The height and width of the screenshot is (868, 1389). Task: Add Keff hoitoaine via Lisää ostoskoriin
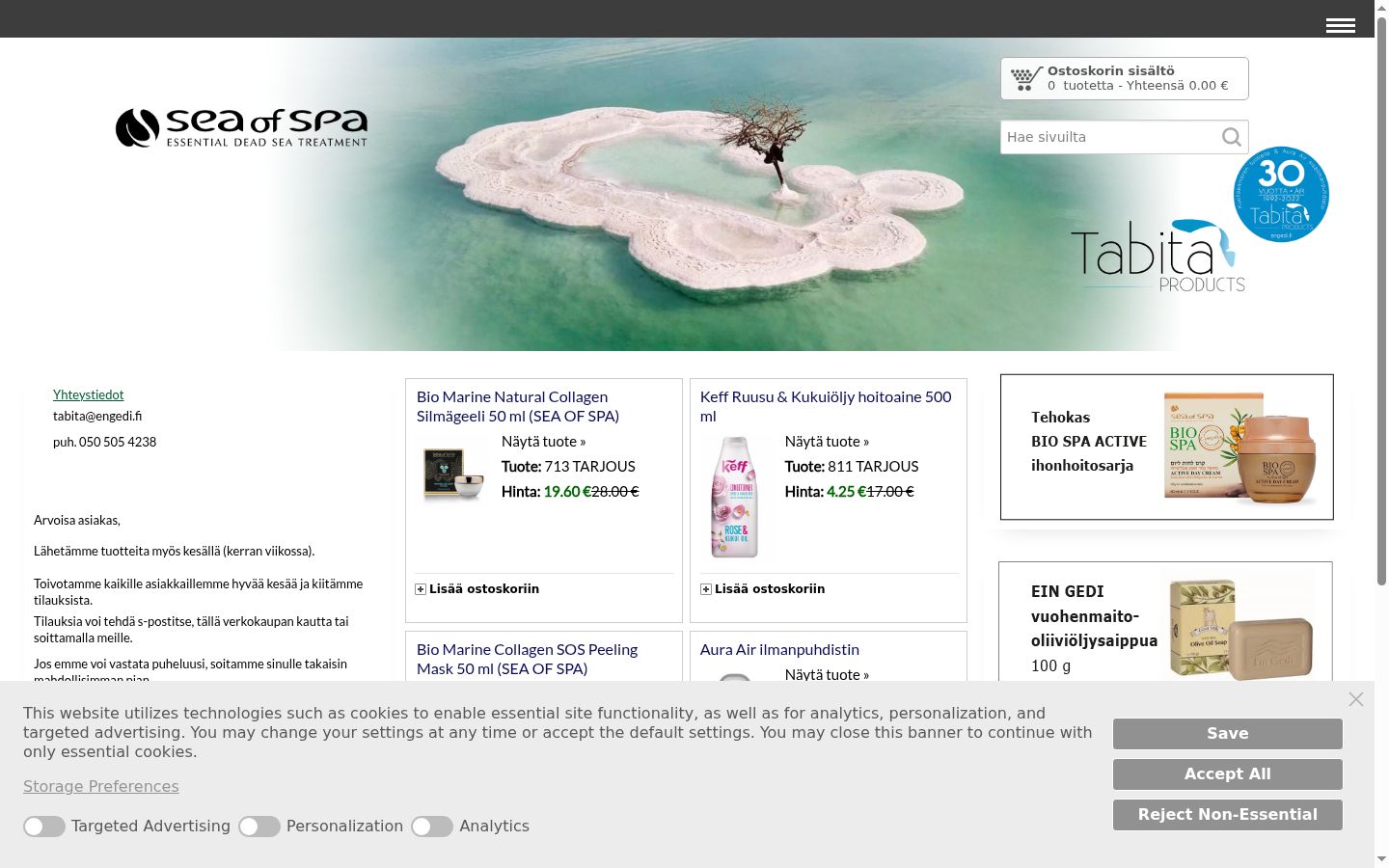[770, 589]
